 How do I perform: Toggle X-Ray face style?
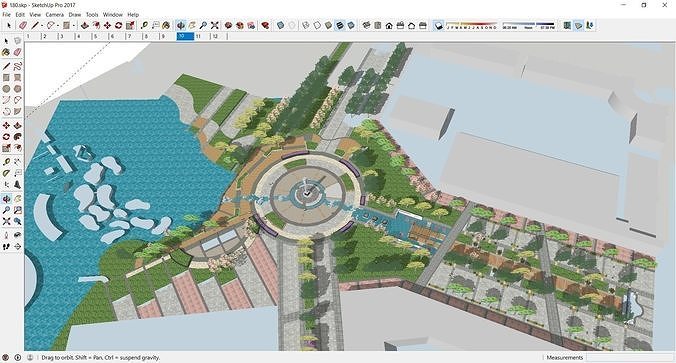tap(280, 25)
